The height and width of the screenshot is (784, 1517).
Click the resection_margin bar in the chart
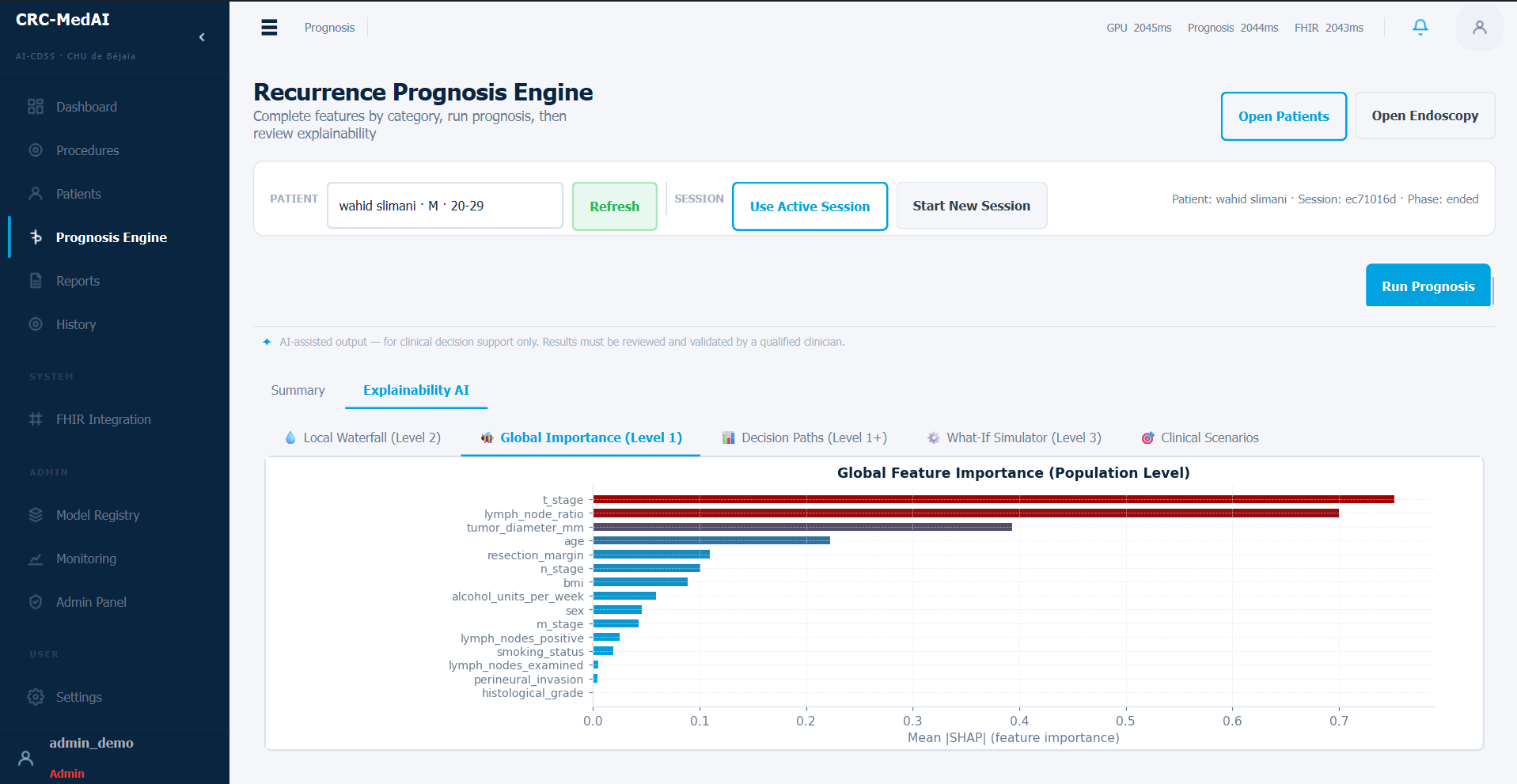point(651,555)
